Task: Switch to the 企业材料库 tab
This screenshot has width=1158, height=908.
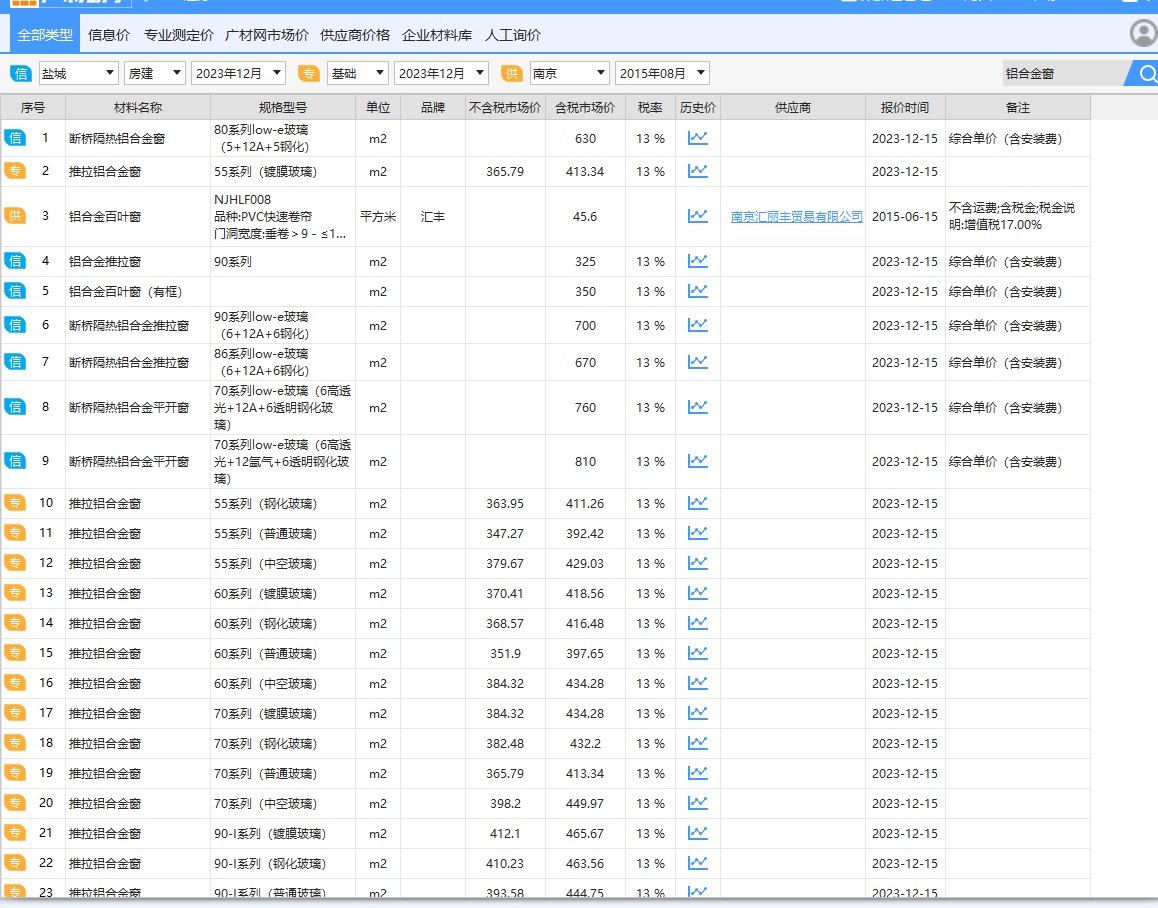Action: pyautogui.click(x=436, y=35)
